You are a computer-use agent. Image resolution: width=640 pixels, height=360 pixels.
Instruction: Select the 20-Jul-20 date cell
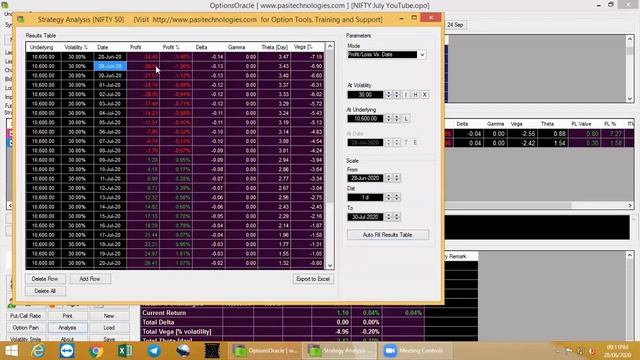110,263
